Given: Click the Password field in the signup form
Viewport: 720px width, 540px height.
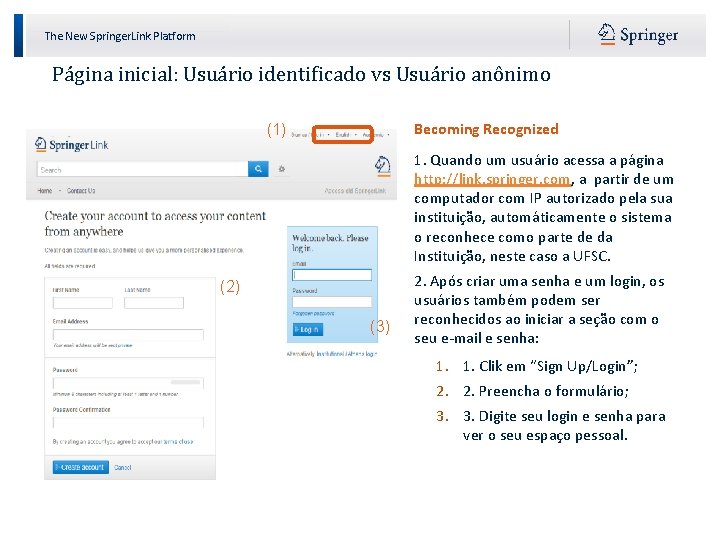Looking at the screenshot, I should click(128, 383).
